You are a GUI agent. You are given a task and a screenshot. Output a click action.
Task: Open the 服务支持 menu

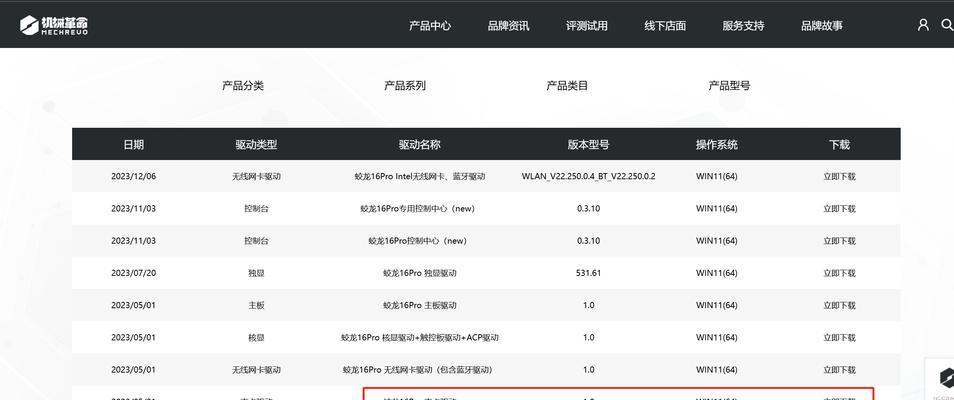pos(743,26)
